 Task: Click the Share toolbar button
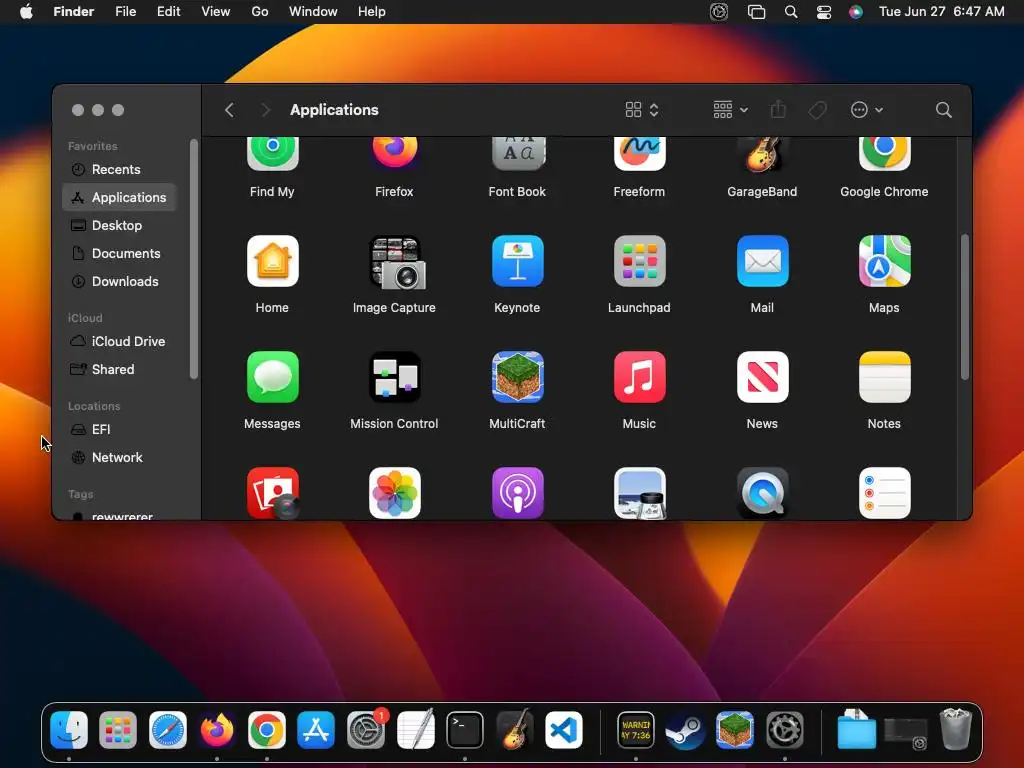click(x=778, y=110)
